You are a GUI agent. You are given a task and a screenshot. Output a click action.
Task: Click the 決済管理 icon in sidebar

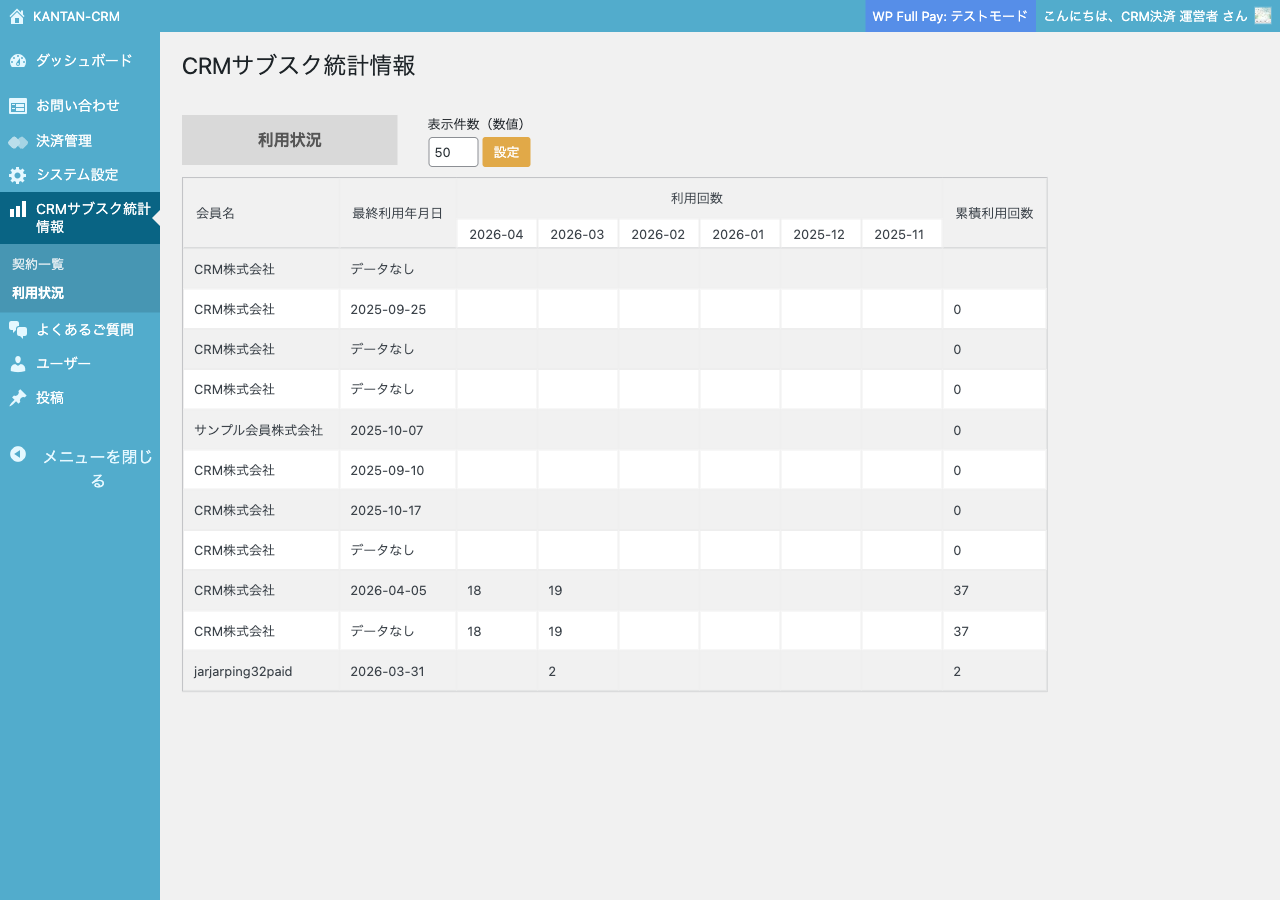click(18, 142)
